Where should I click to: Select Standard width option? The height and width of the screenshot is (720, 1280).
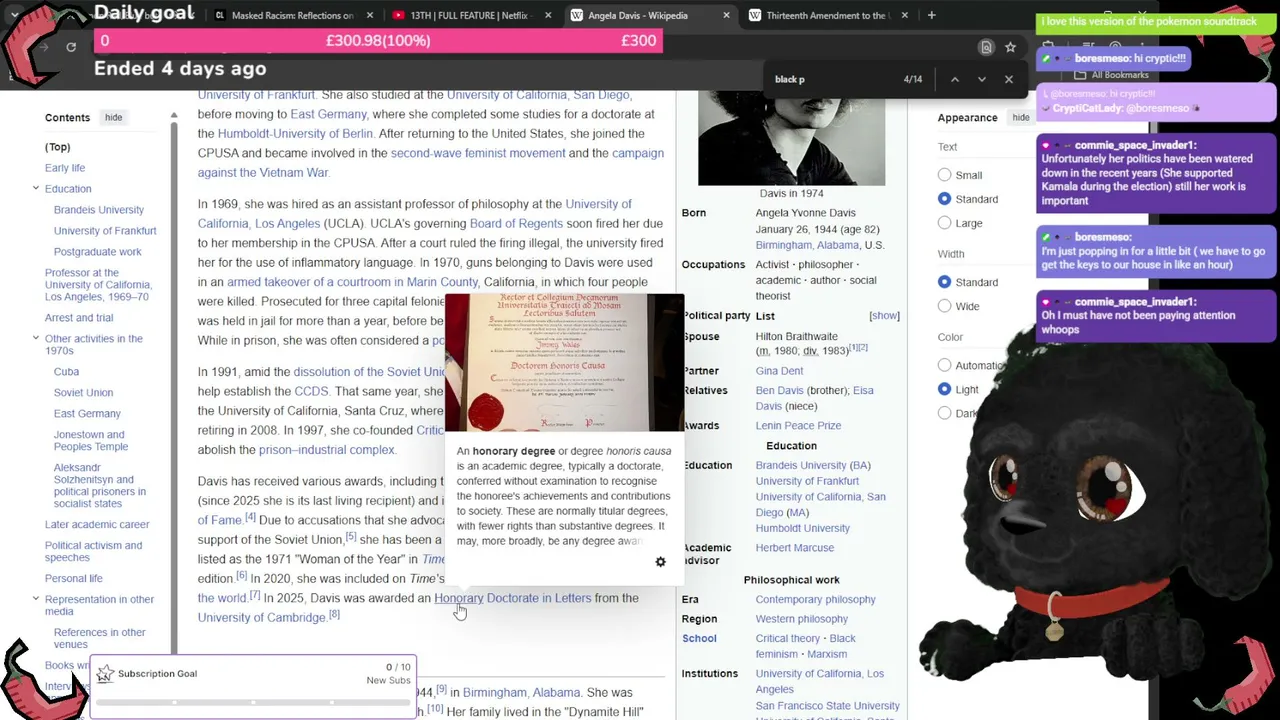pyautogui.click(x=944, y=282)
